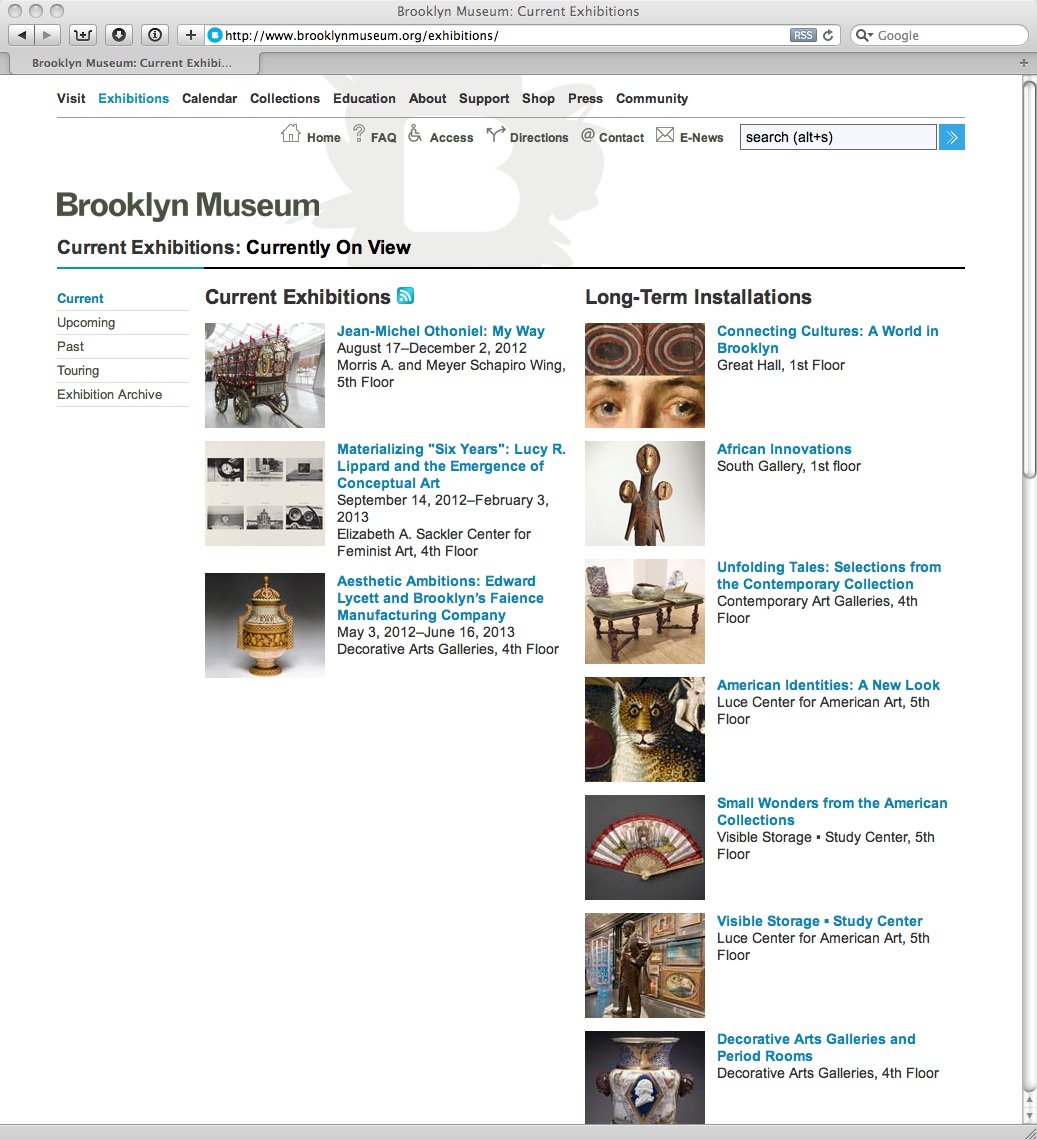Viewport: 1037px width, 1140px height.
Task: Open Connecting Cultures installation link
Action: point(828,340)
